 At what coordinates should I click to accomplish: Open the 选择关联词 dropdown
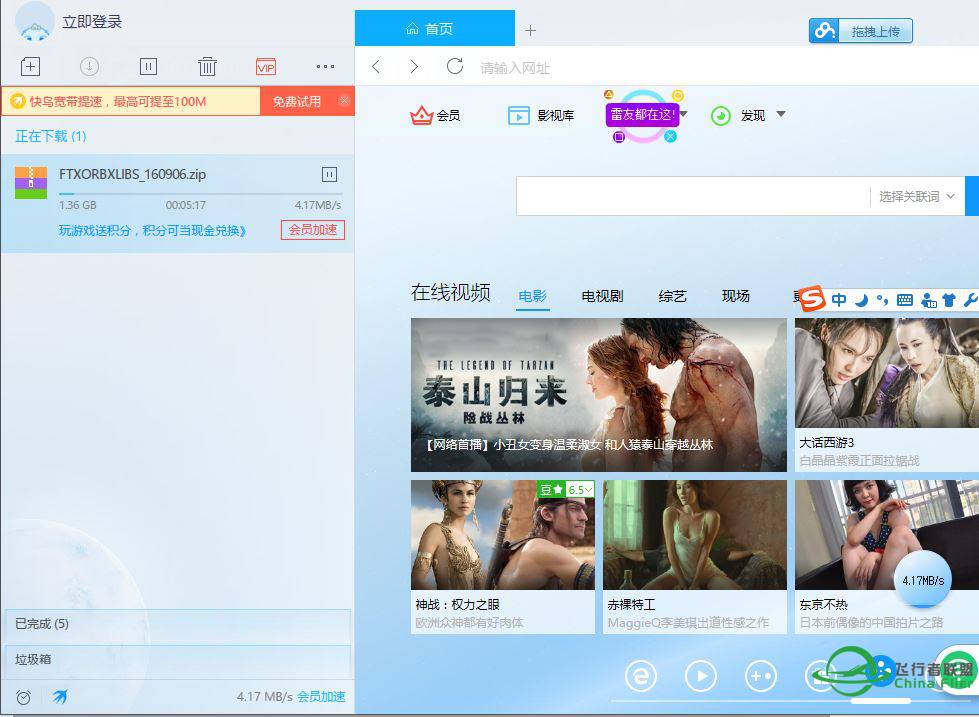coord(912,196)
